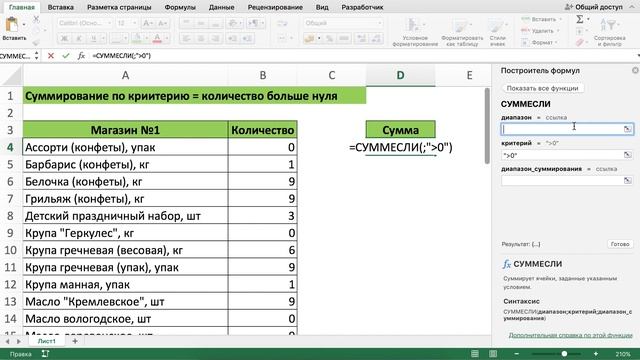Viewport: 640px width, 360px height.
Task: Apply the red font color A
Action: 157,38
